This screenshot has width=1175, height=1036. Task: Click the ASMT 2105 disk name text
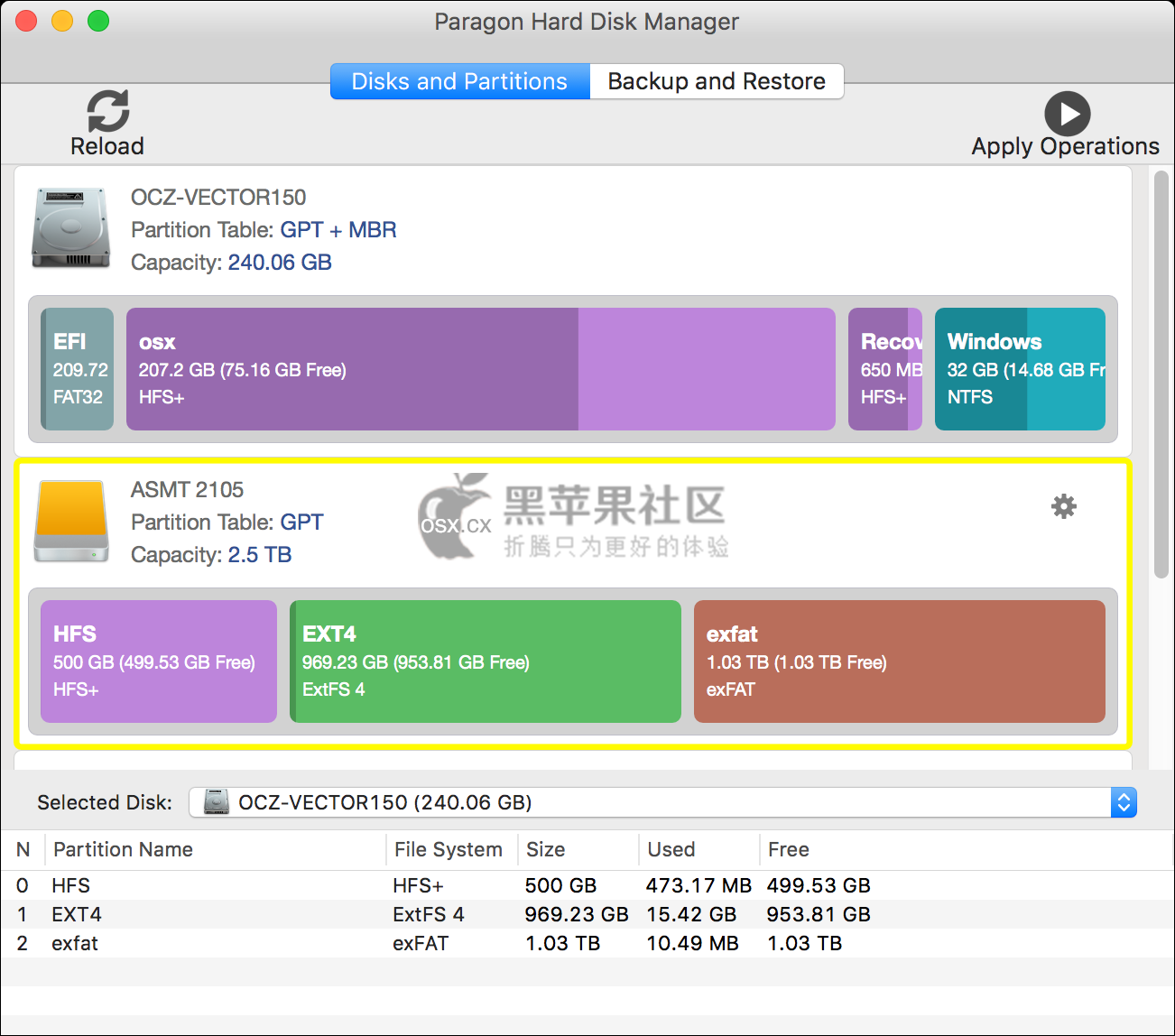[x=187, y=489]
